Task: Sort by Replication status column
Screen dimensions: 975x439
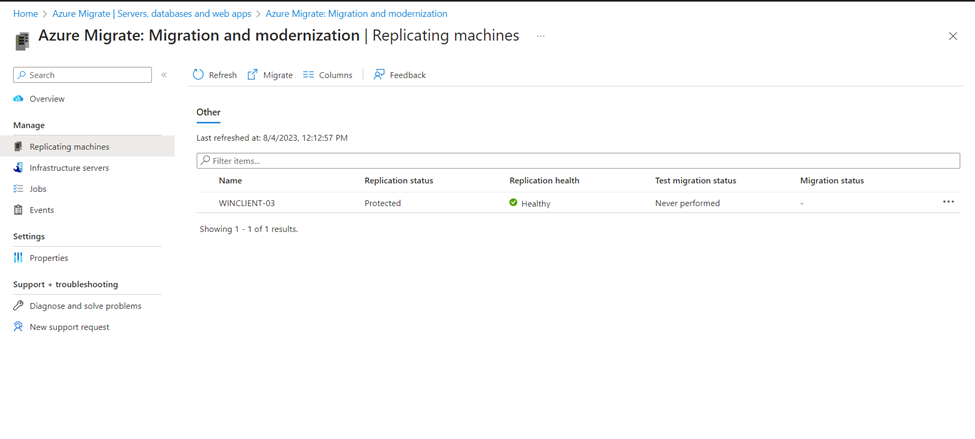Action: (x=399, y=181)
